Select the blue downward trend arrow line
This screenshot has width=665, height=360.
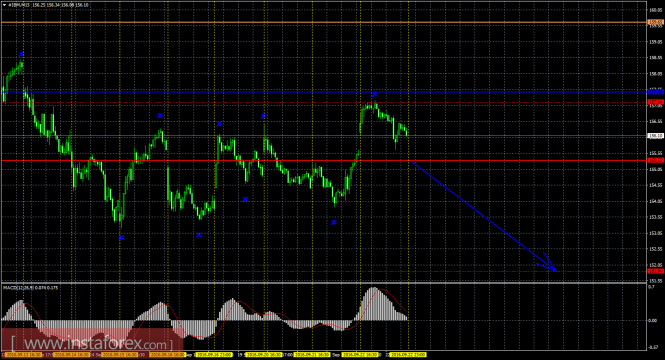click(483, 216)
